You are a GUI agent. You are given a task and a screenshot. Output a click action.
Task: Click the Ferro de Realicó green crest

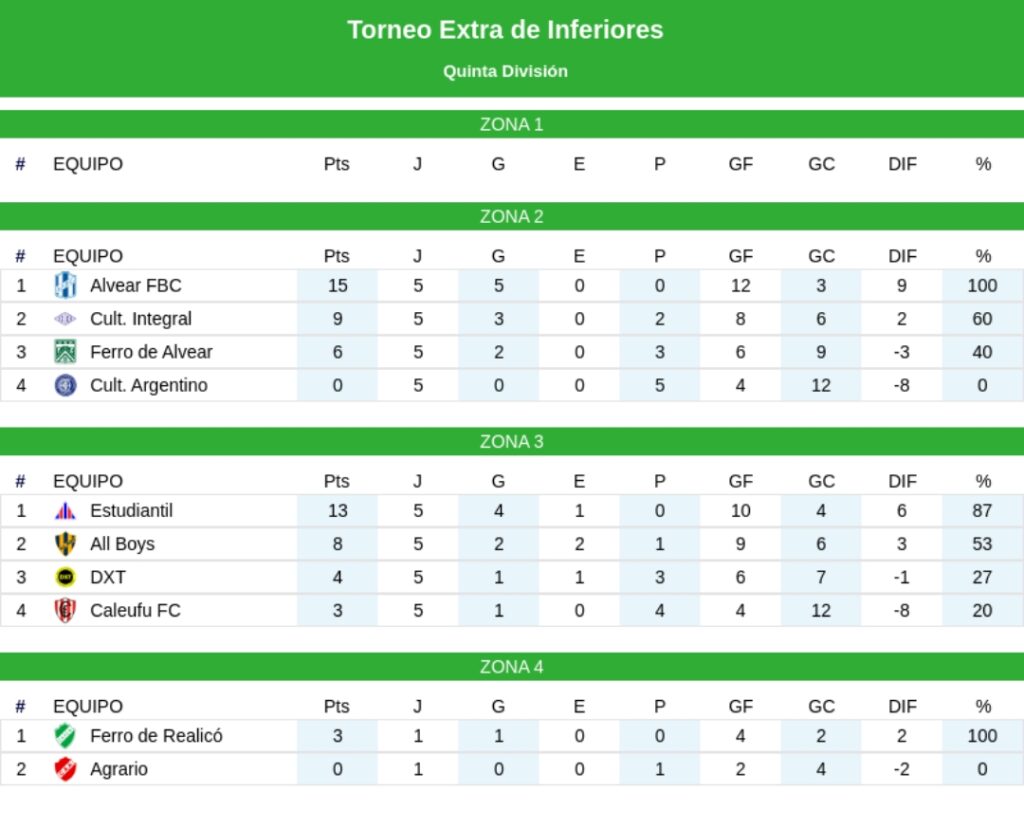point(65,736)
